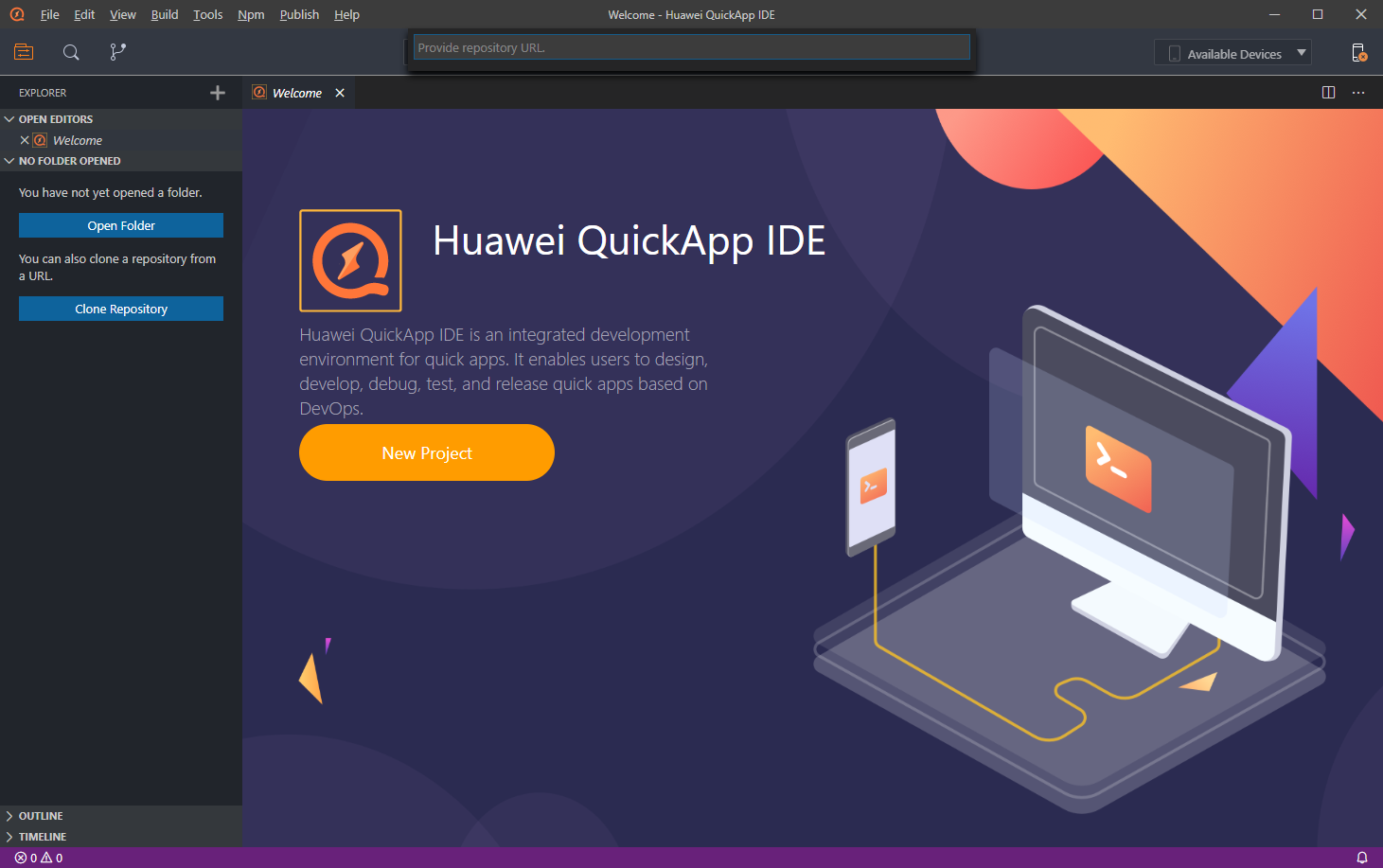The height and width of the screenshot is (868, 1383).
Task: Click the Clone Repository button
Action: tap(121, 309)
